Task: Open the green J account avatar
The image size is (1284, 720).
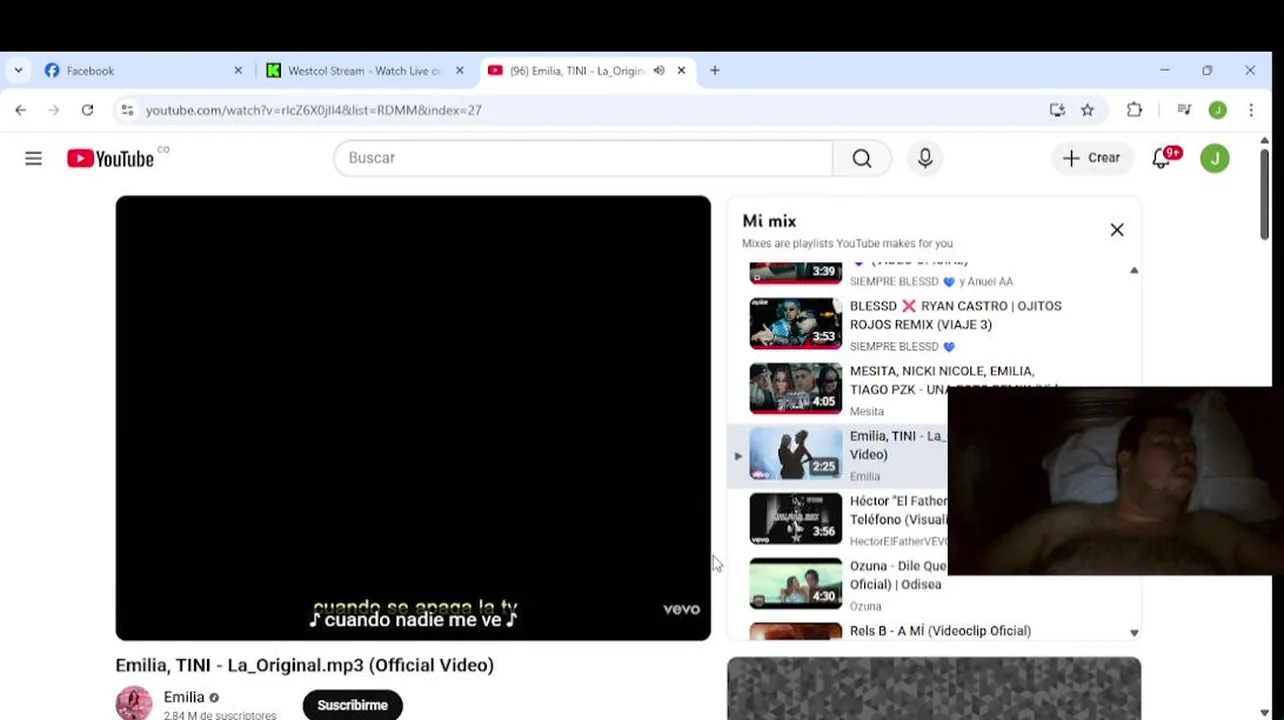Action: click(1215, 158)
